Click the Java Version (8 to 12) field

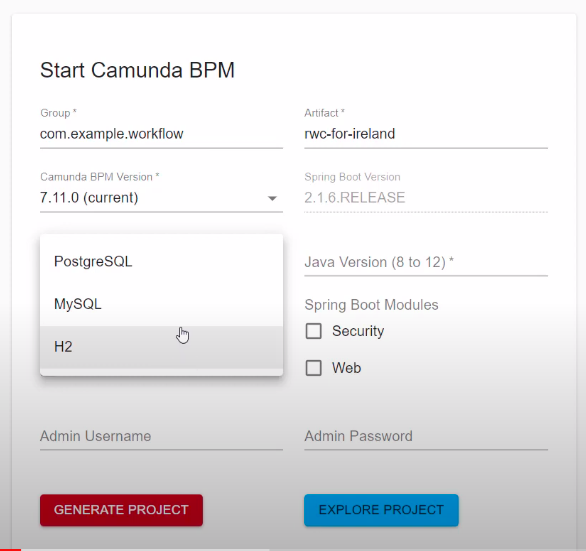click(426, 262)
